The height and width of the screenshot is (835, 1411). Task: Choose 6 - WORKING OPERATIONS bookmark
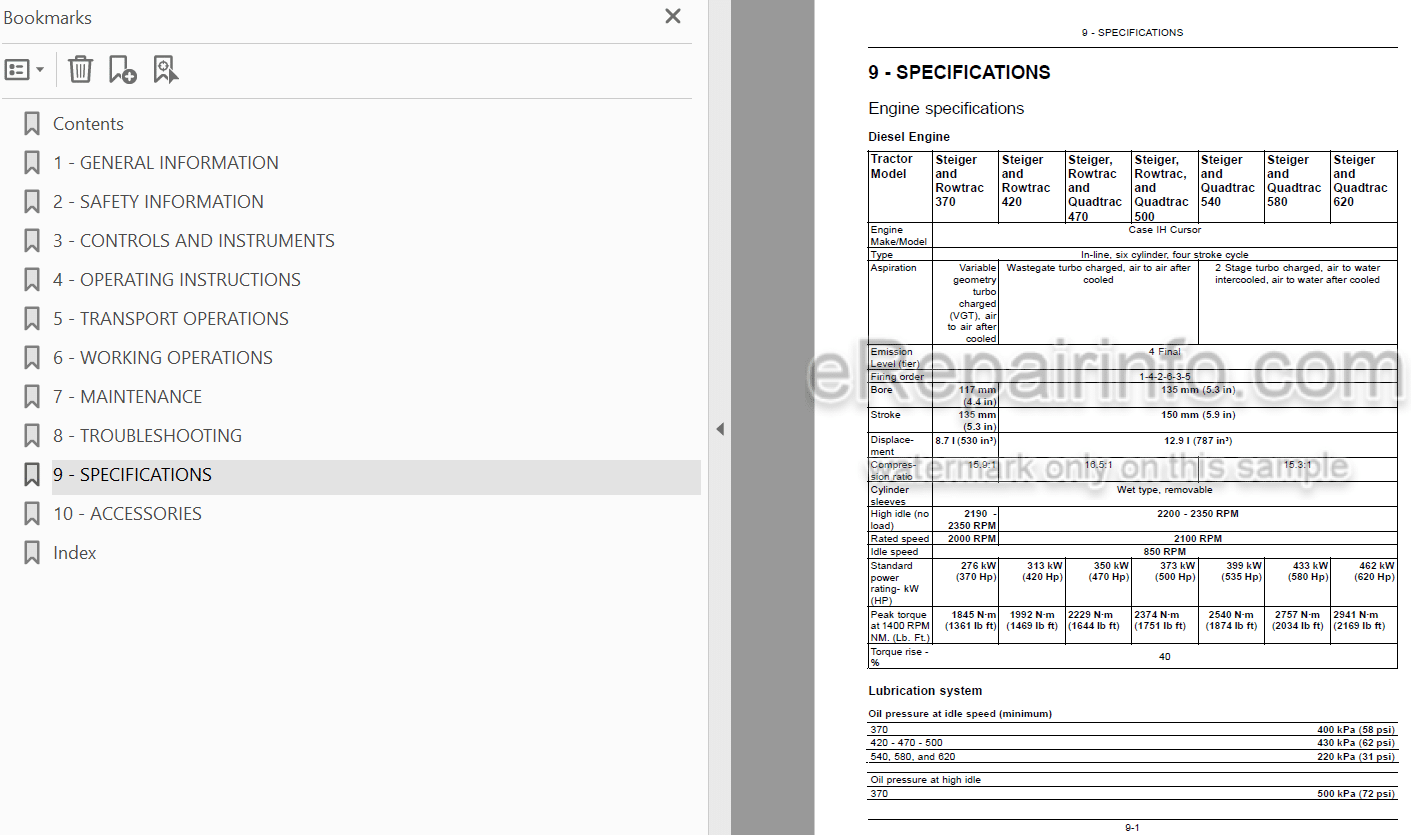163,358
